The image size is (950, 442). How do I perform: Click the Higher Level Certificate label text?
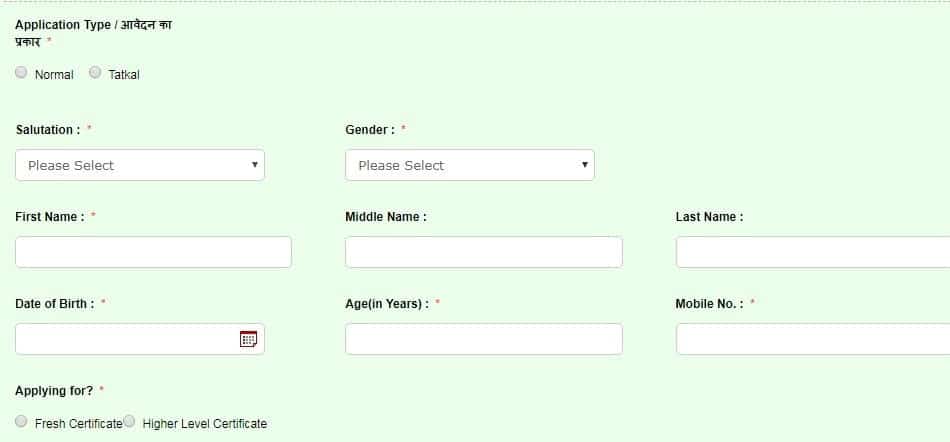pyautogui.click(x=205, y=424)
